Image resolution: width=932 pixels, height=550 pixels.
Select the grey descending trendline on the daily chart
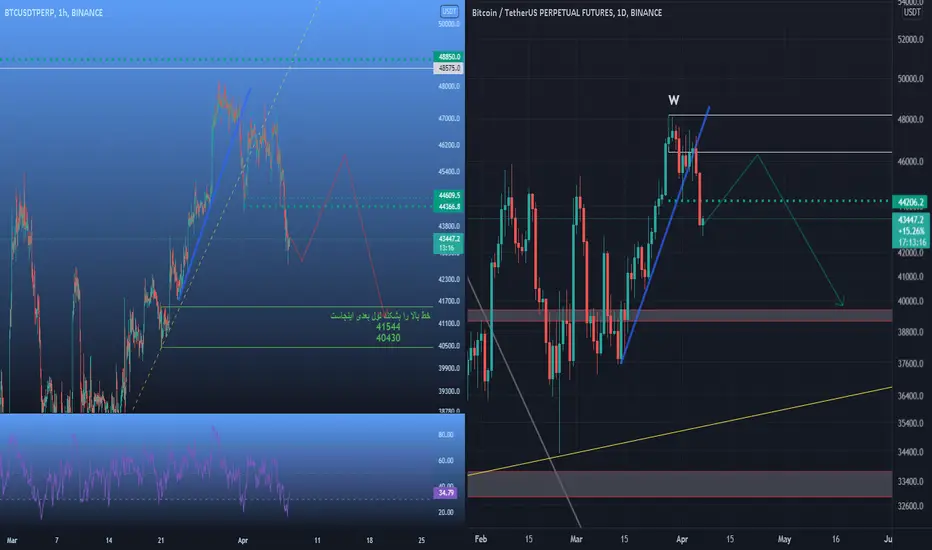[x=523, y=400]
